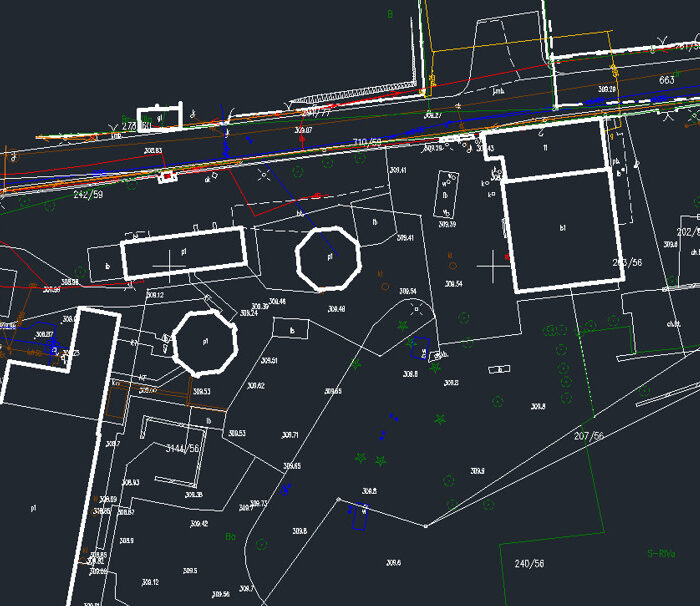The image size is (700, 606).
Task: Select the parcel label "207/56"
Action: (589, 436)
